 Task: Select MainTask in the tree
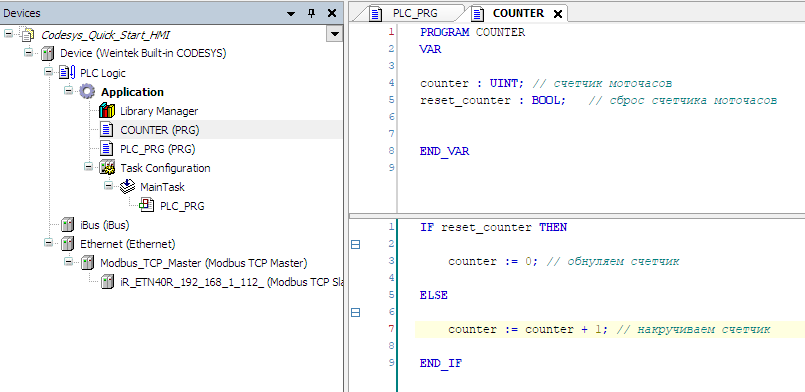(162, 187)
